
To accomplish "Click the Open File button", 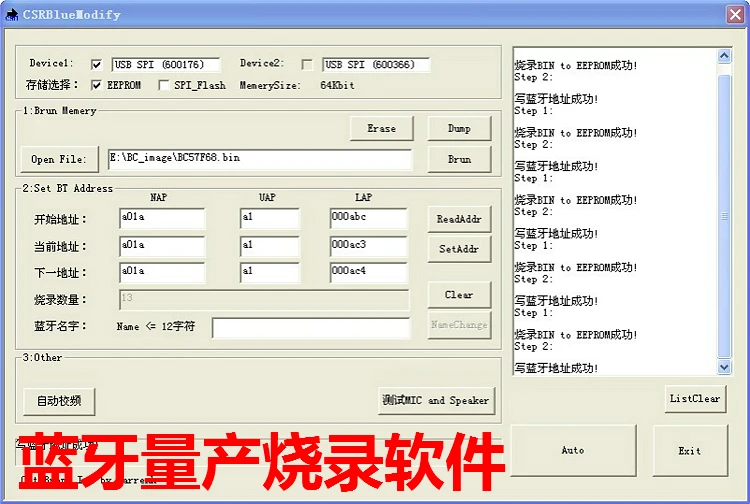I will 59,159.
